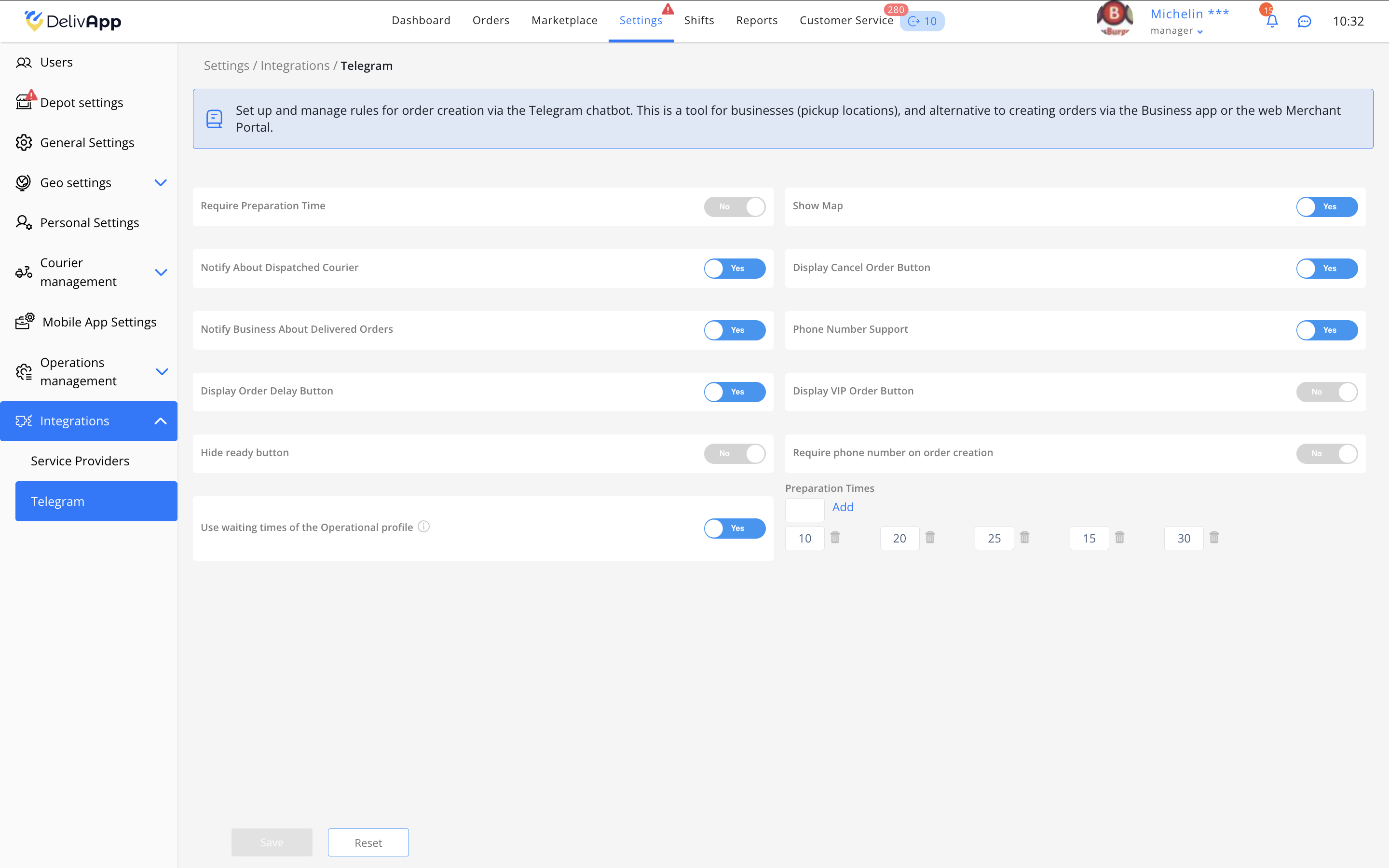The image size is (1389, 868).
Task: Click the Reset button
Action: [x=368, y=842]
